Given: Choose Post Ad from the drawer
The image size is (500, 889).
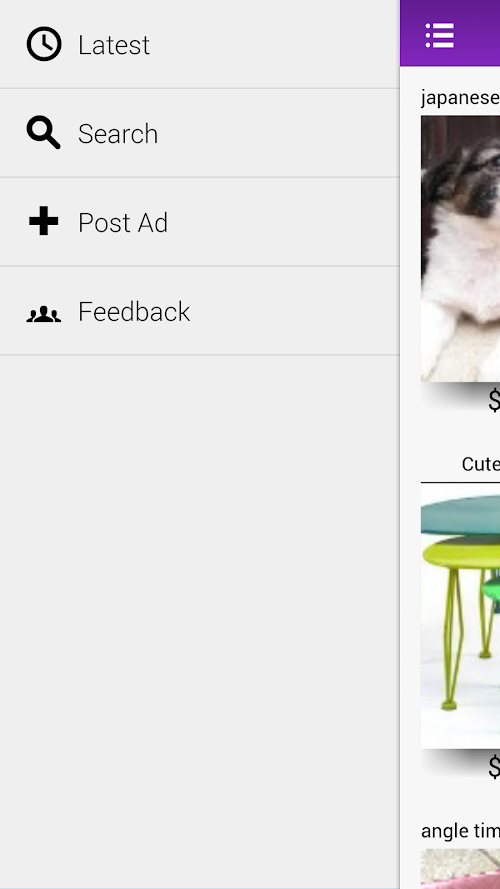Looking at the screenshot, I should click(200, 222).
